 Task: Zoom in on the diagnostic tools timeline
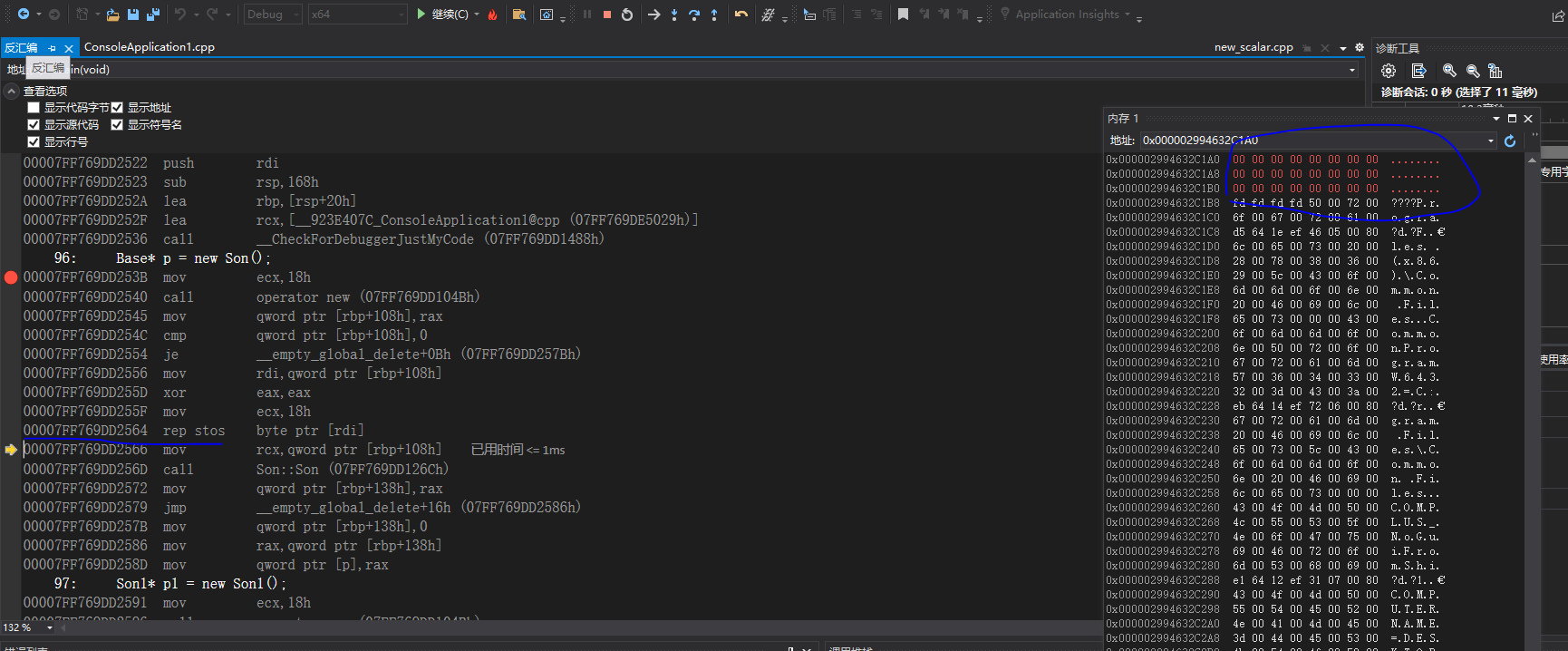1449,71
